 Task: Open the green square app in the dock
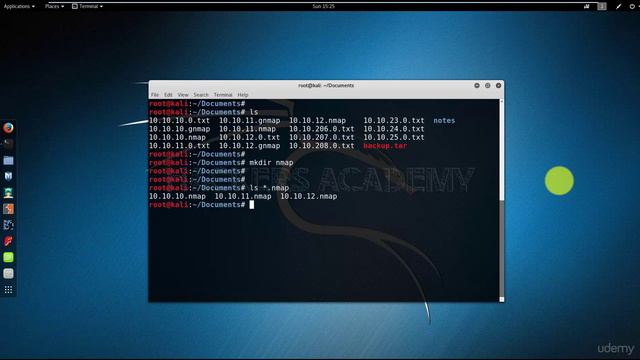point(8,257)
